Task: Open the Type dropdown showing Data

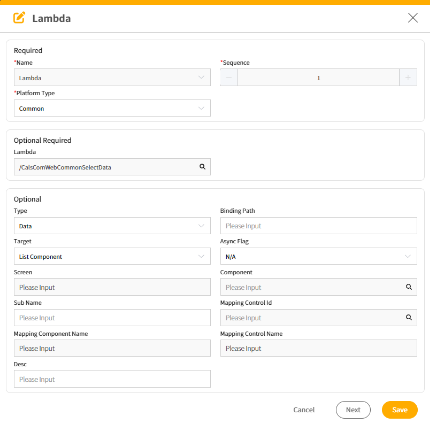Action: (x=112, y=226)
